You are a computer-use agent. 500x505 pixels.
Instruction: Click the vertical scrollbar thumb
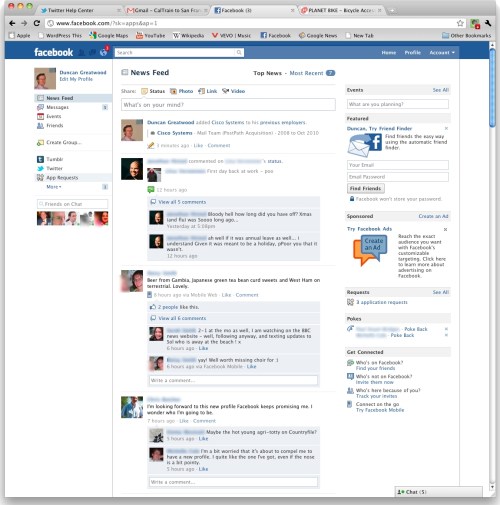[x=492, y=87]
